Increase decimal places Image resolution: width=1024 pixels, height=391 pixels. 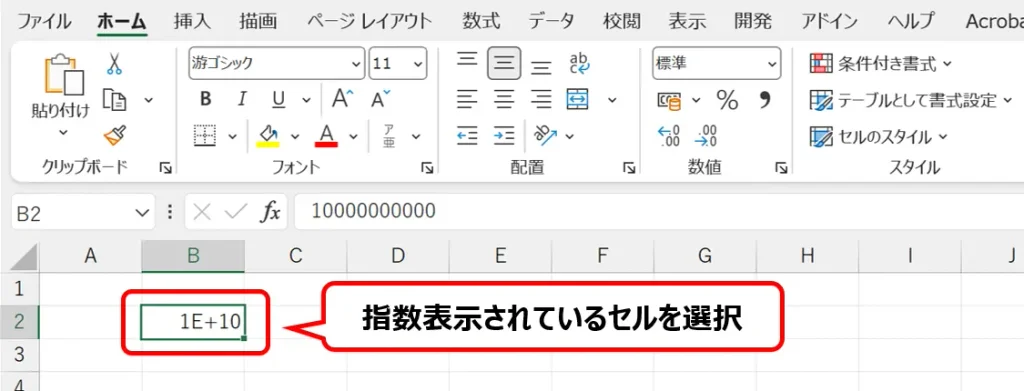pyautogui.click(x=668, y=136)
